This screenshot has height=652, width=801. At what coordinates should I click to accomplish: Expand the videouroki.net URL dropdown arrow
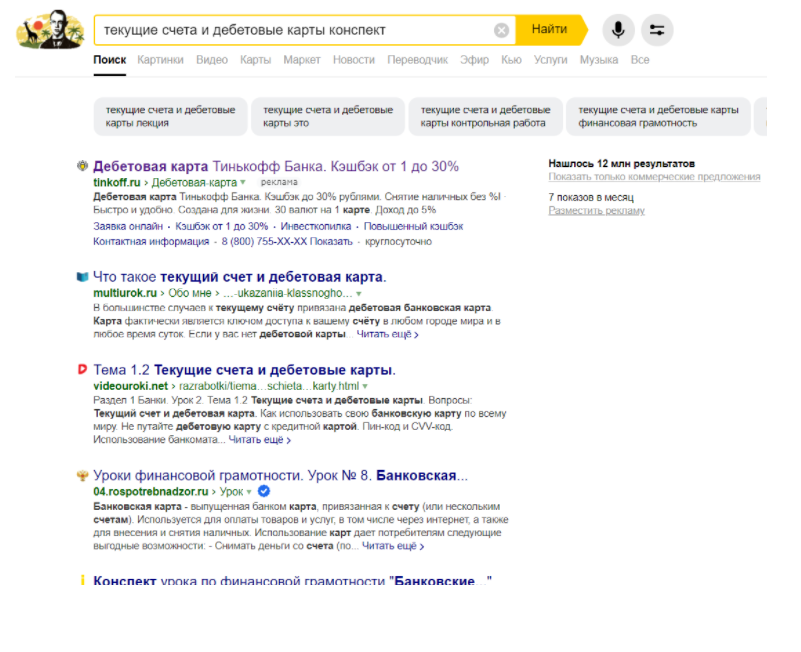click(x=365, y=386)
